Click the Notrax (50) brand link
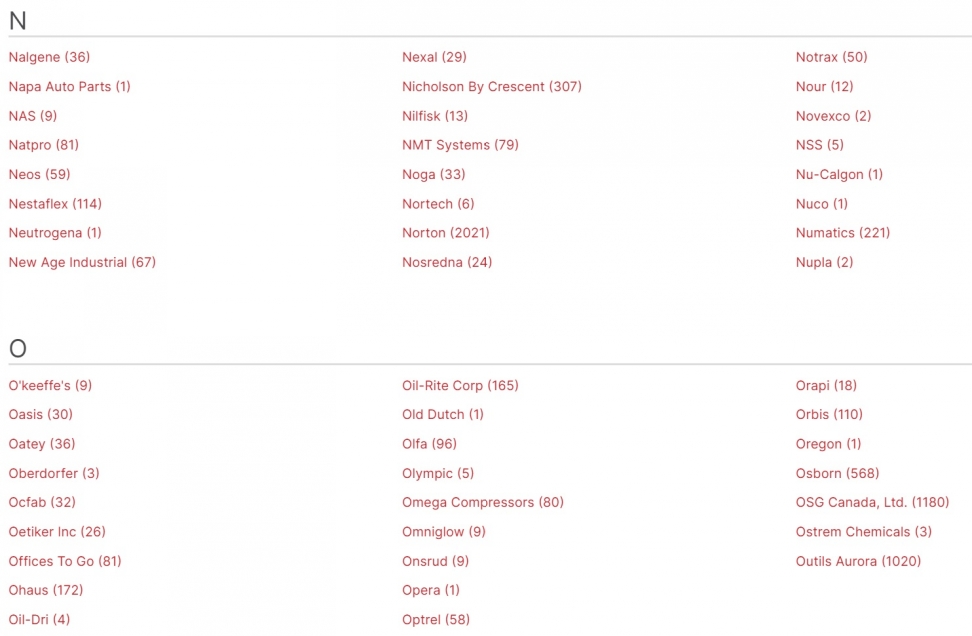 831,57
